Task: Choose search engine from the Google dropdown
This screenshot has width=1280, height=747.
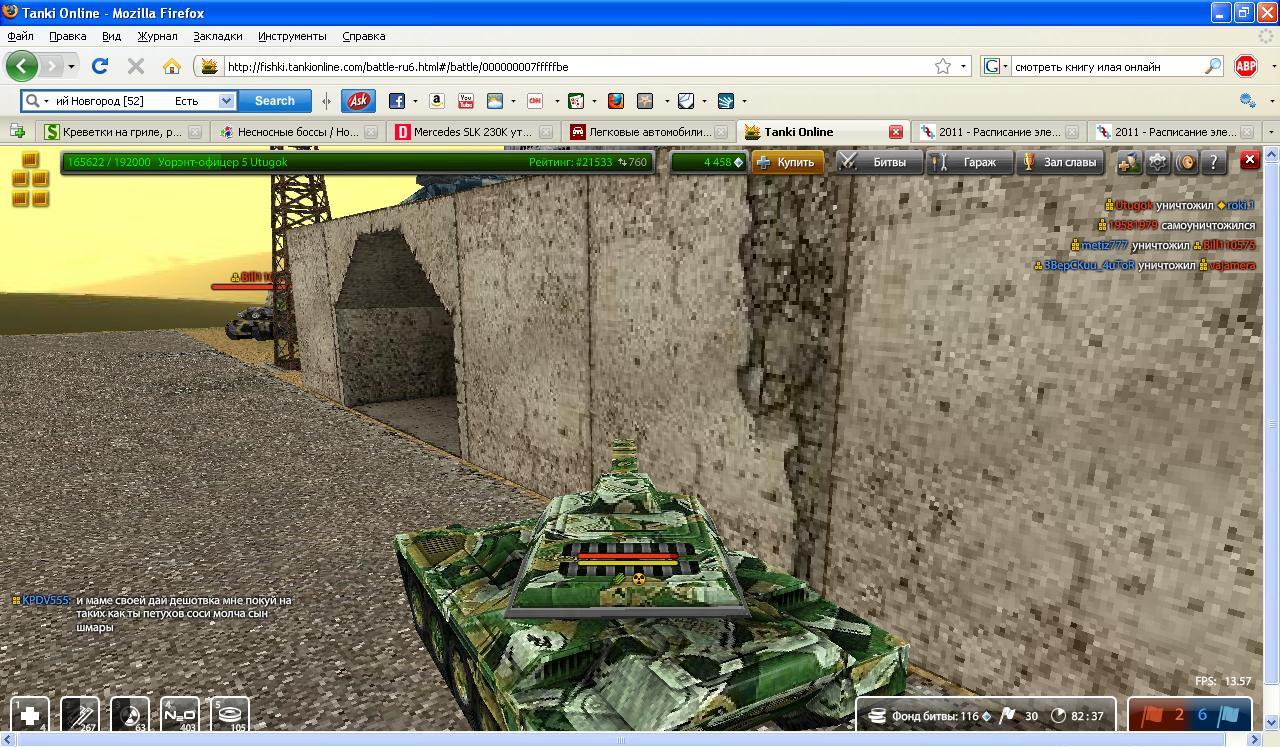Action: click(x=996, y=67)
